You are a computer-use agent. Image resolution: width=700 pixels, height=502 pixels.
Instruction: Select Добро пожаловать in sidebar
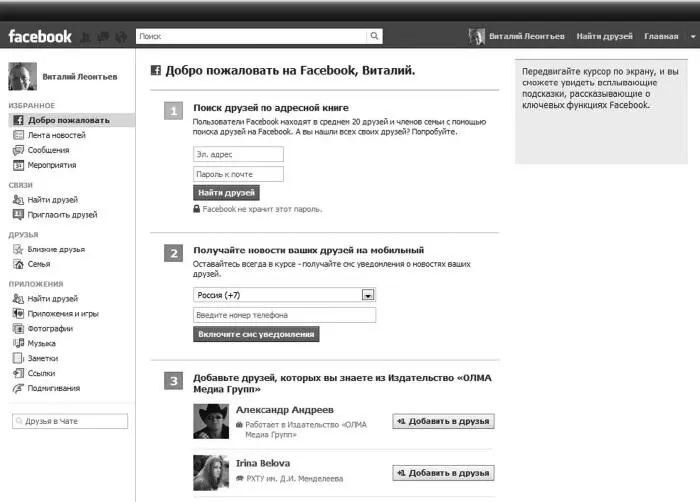point(69,120)
